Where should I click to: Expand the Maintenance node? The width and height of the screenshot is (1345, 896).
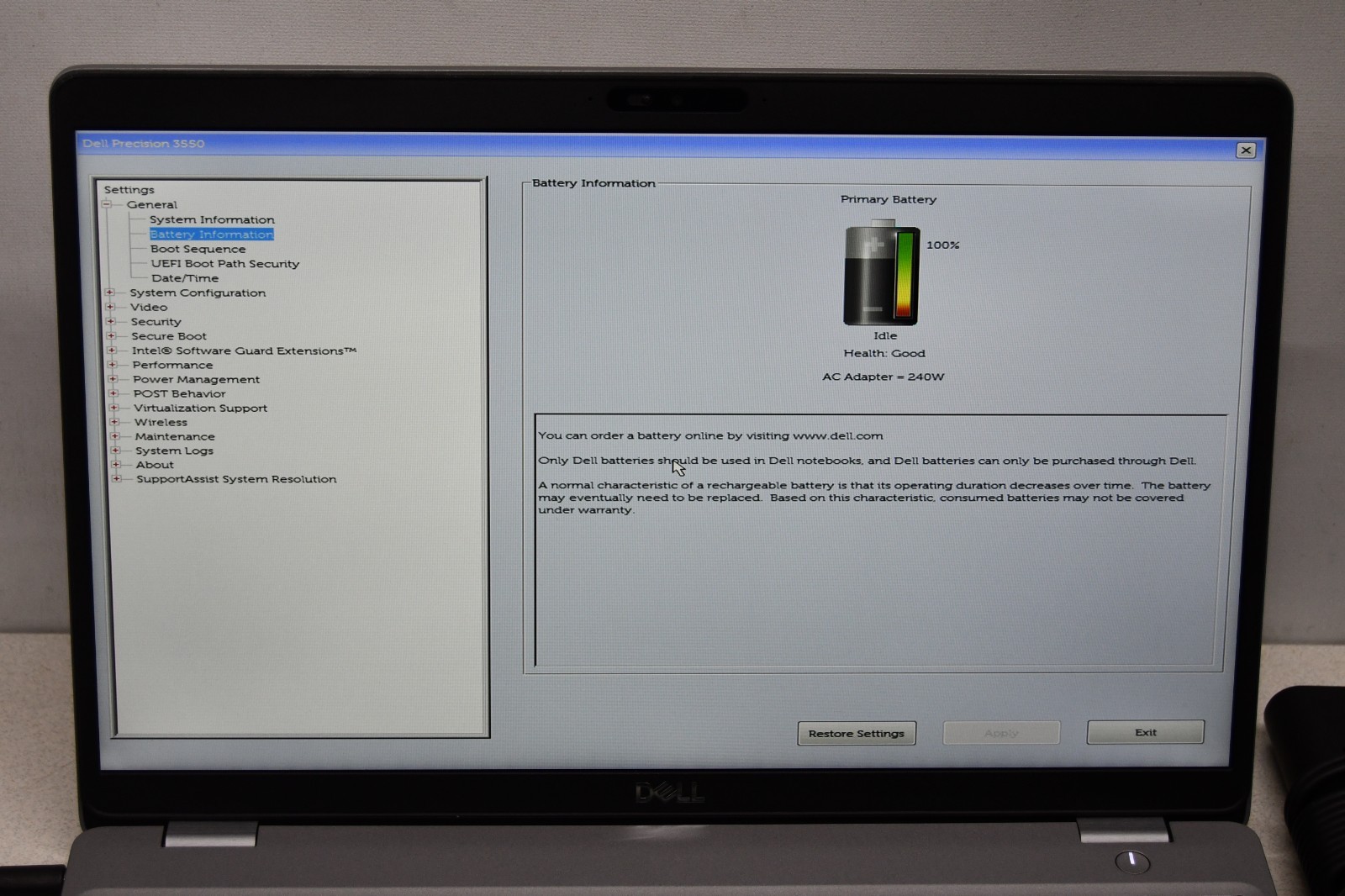pyautogui.click(x=115, y=436)
